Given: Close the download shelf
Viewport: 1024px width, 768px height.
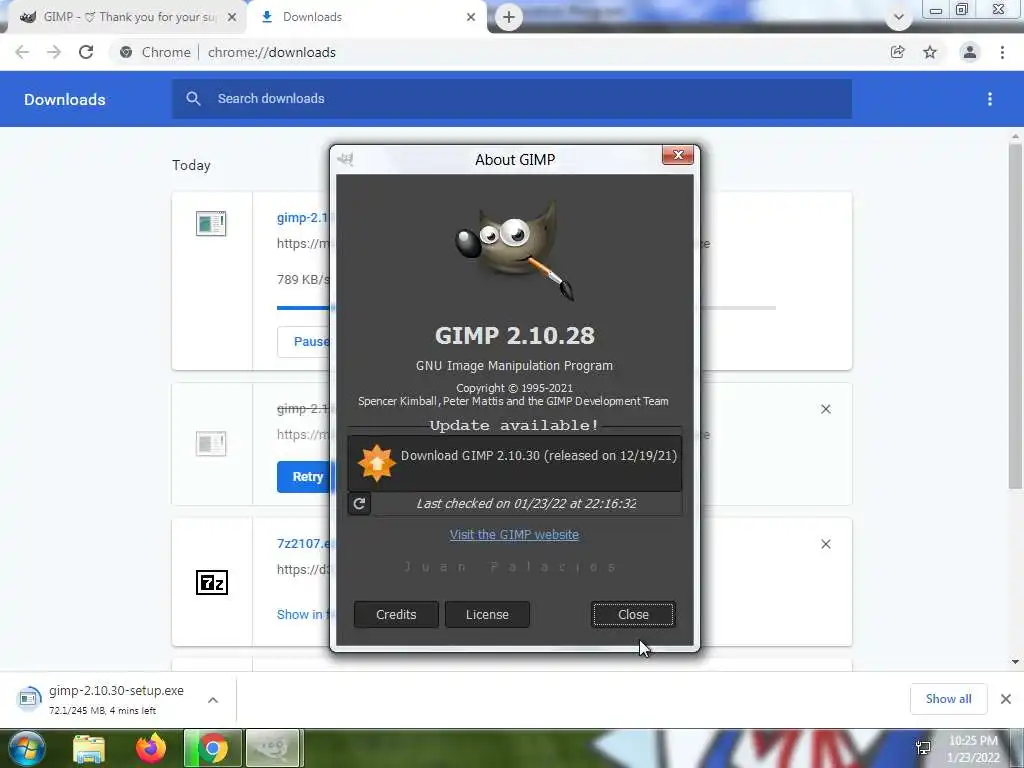Looking at the screenshot, I should click(1006, 699).
